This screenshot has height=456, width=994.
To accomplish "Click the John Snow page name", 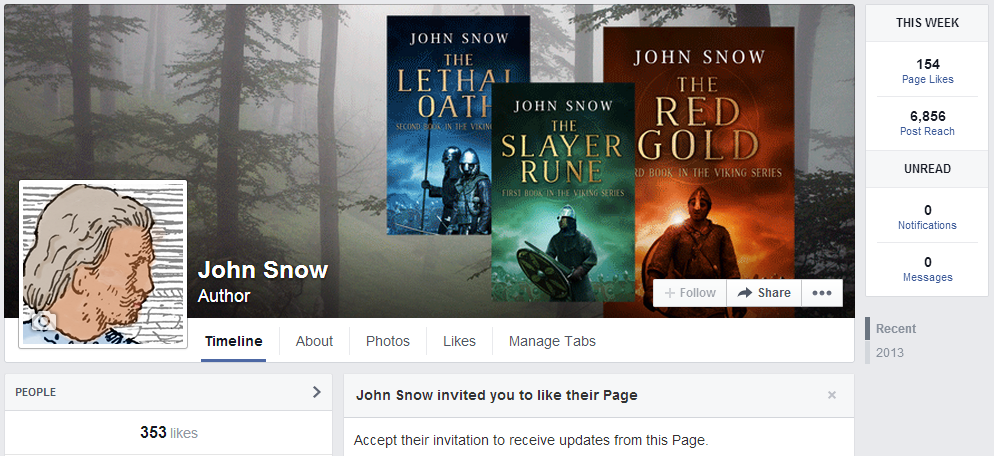I will click(x=262, y=270).
